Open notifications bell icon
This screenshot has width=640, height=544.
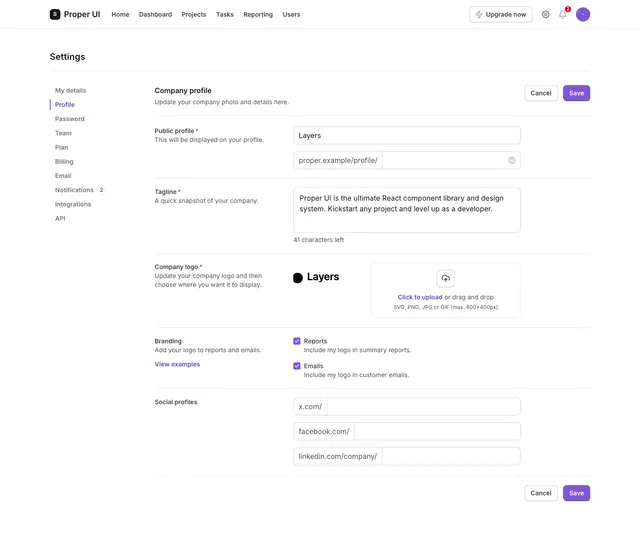pyautogui.click(x=562, y=14)
